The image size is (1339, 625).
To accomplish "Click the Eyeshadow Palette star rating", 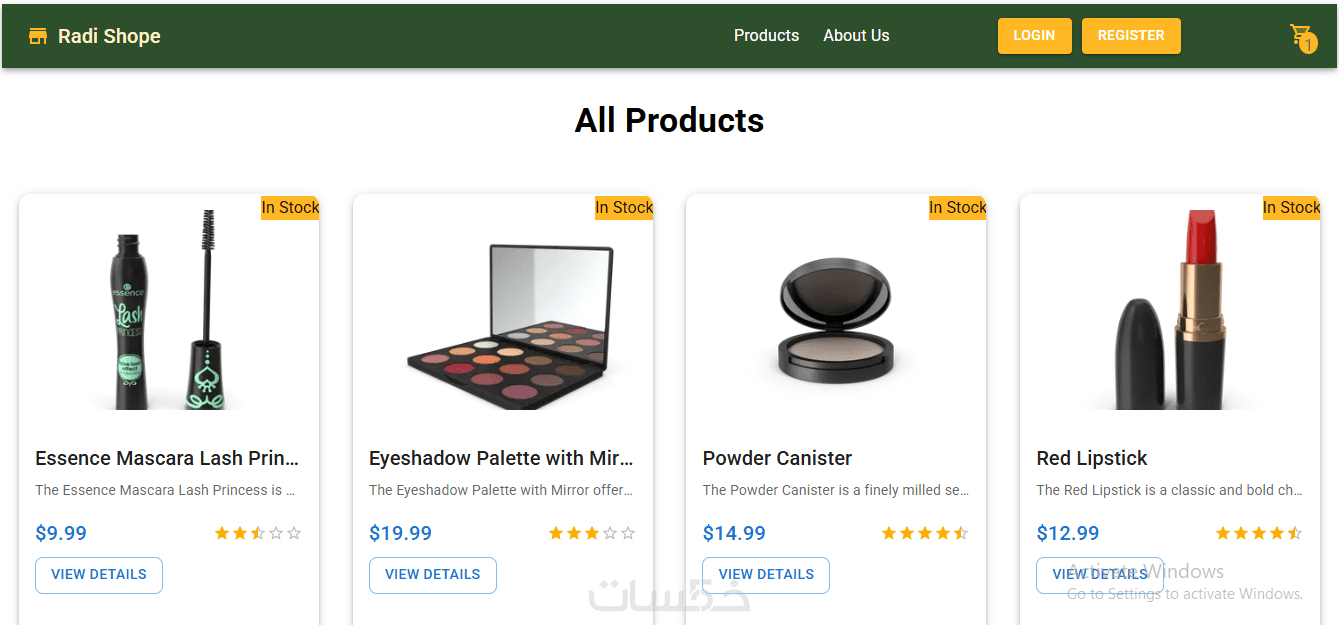I will tap(592, 533).
